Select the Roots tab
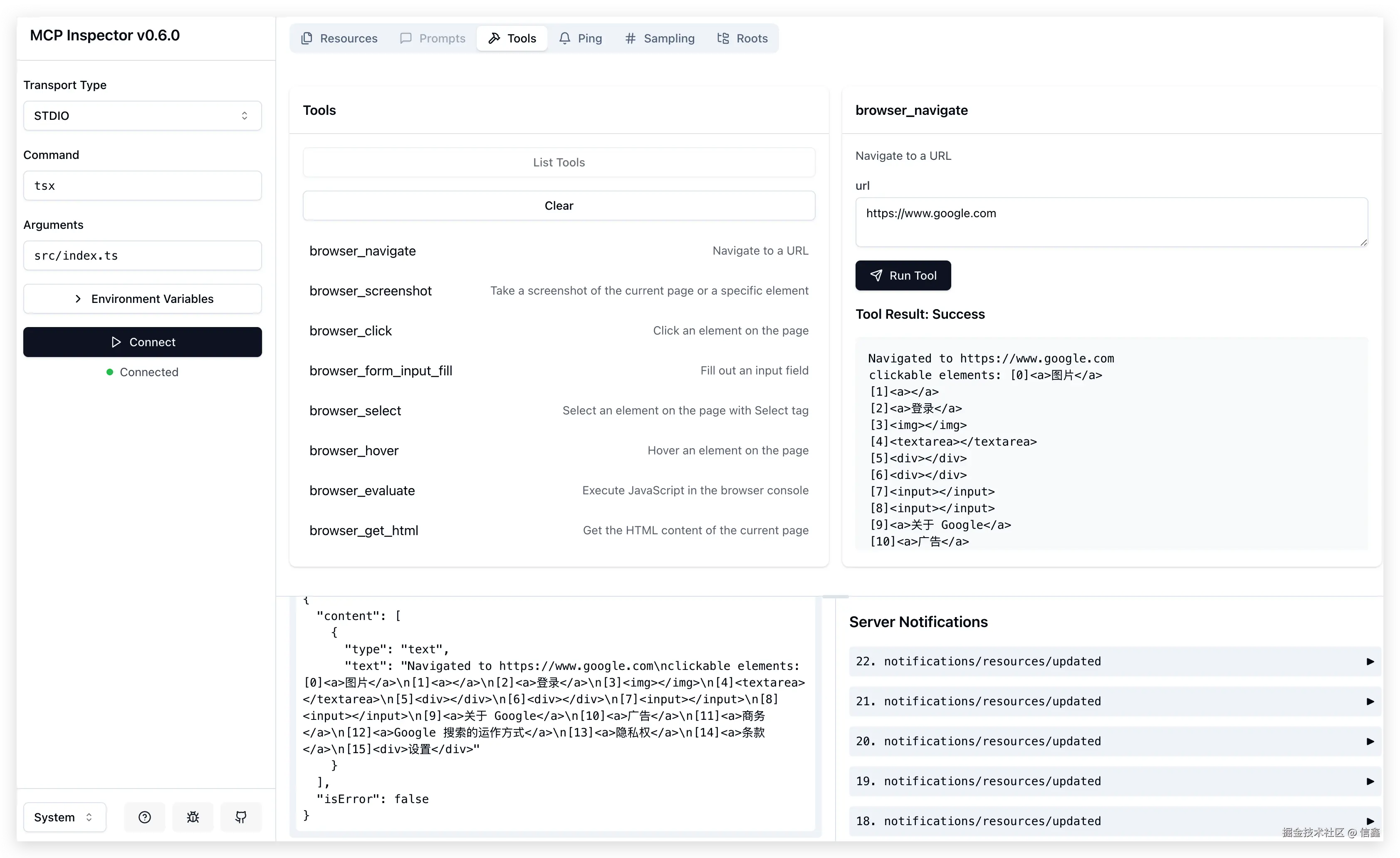The height and width of the screenshot is (858, 1400). point(742,38)
